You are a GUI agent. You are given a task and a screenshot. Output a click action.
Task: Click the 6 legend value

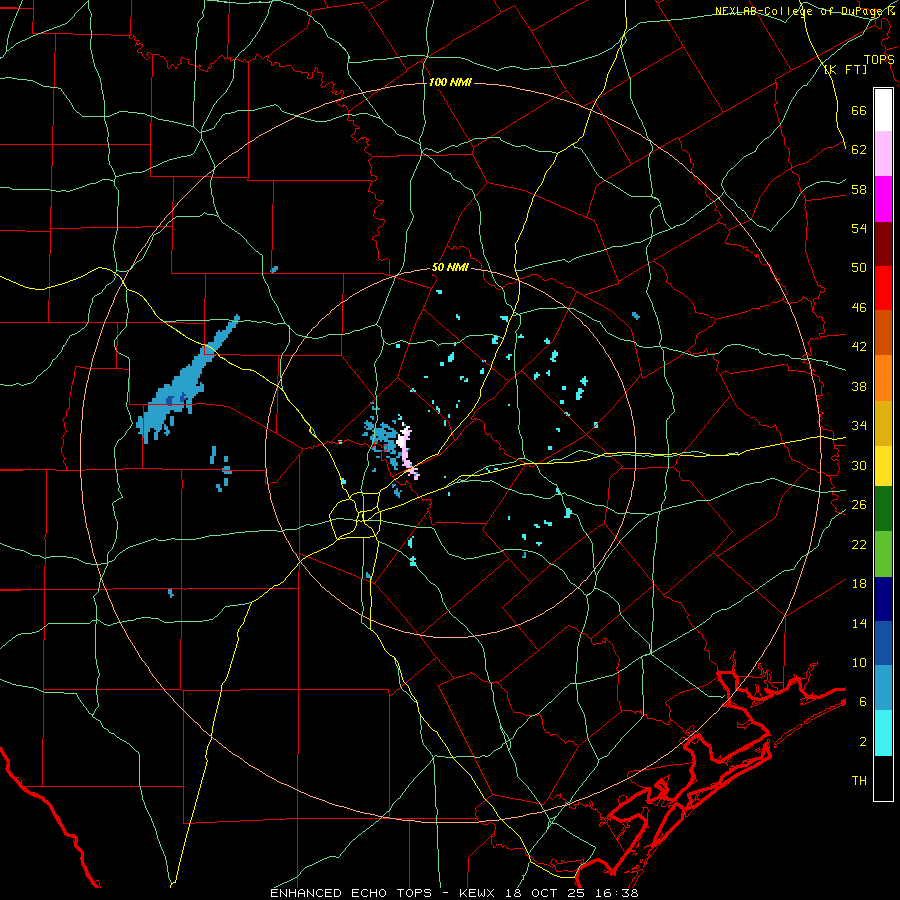pos(862,701)
